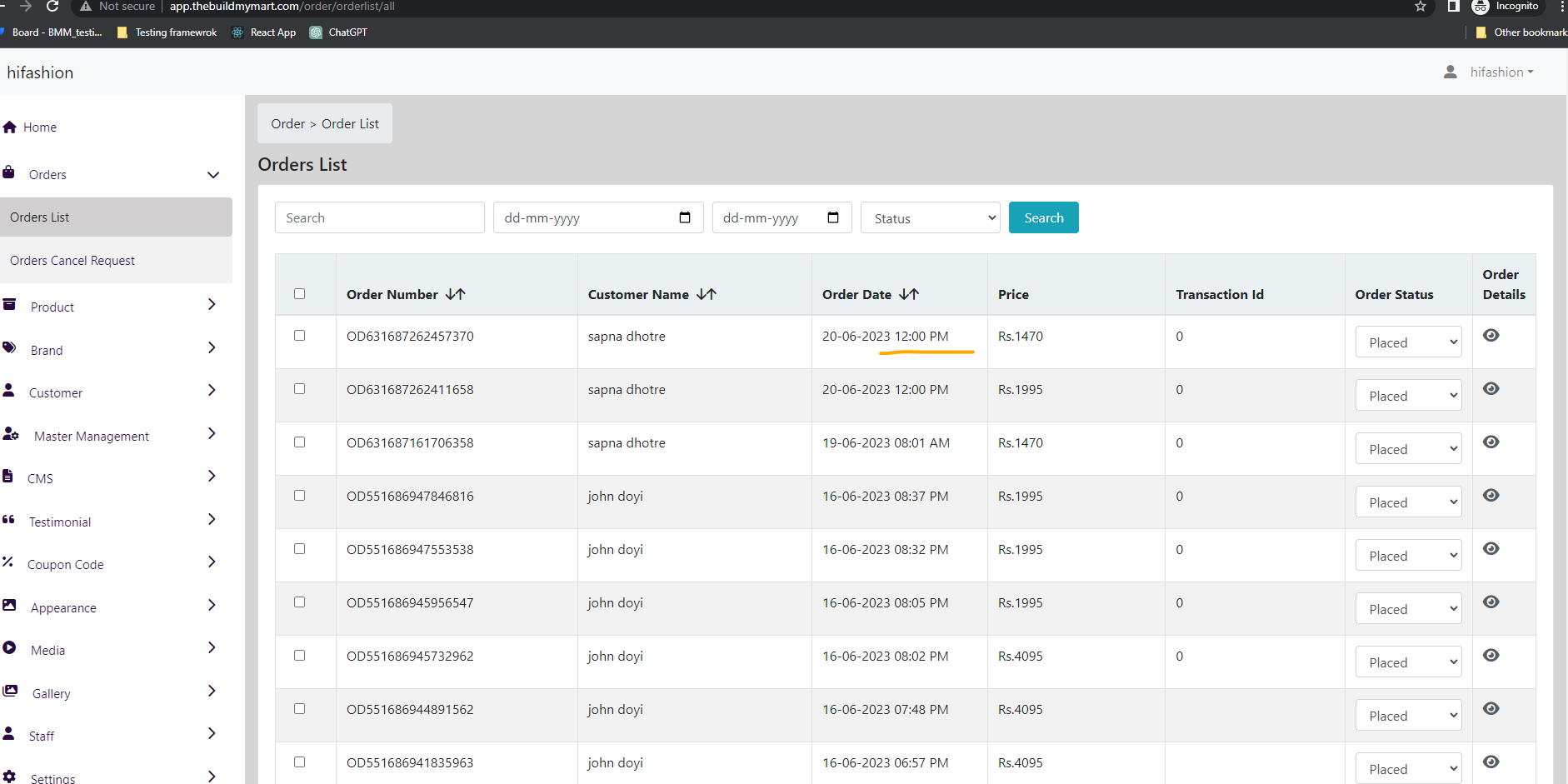
Task: View details of order OD551686945956547 via eye icon
Action: (1491, 602)
